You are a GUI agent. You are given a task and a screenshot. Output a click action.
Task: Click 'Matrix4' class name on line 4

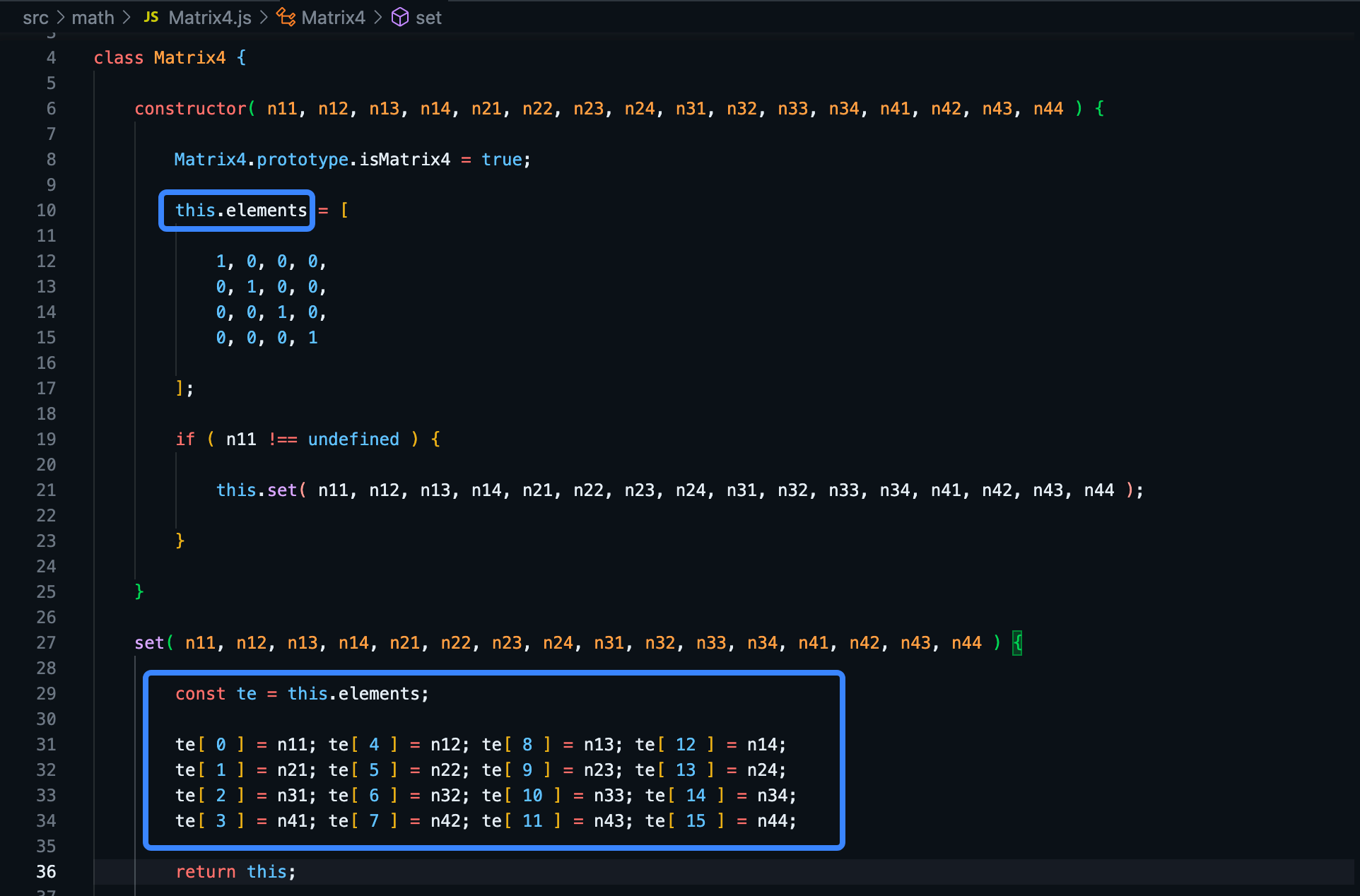pos(189,58)
